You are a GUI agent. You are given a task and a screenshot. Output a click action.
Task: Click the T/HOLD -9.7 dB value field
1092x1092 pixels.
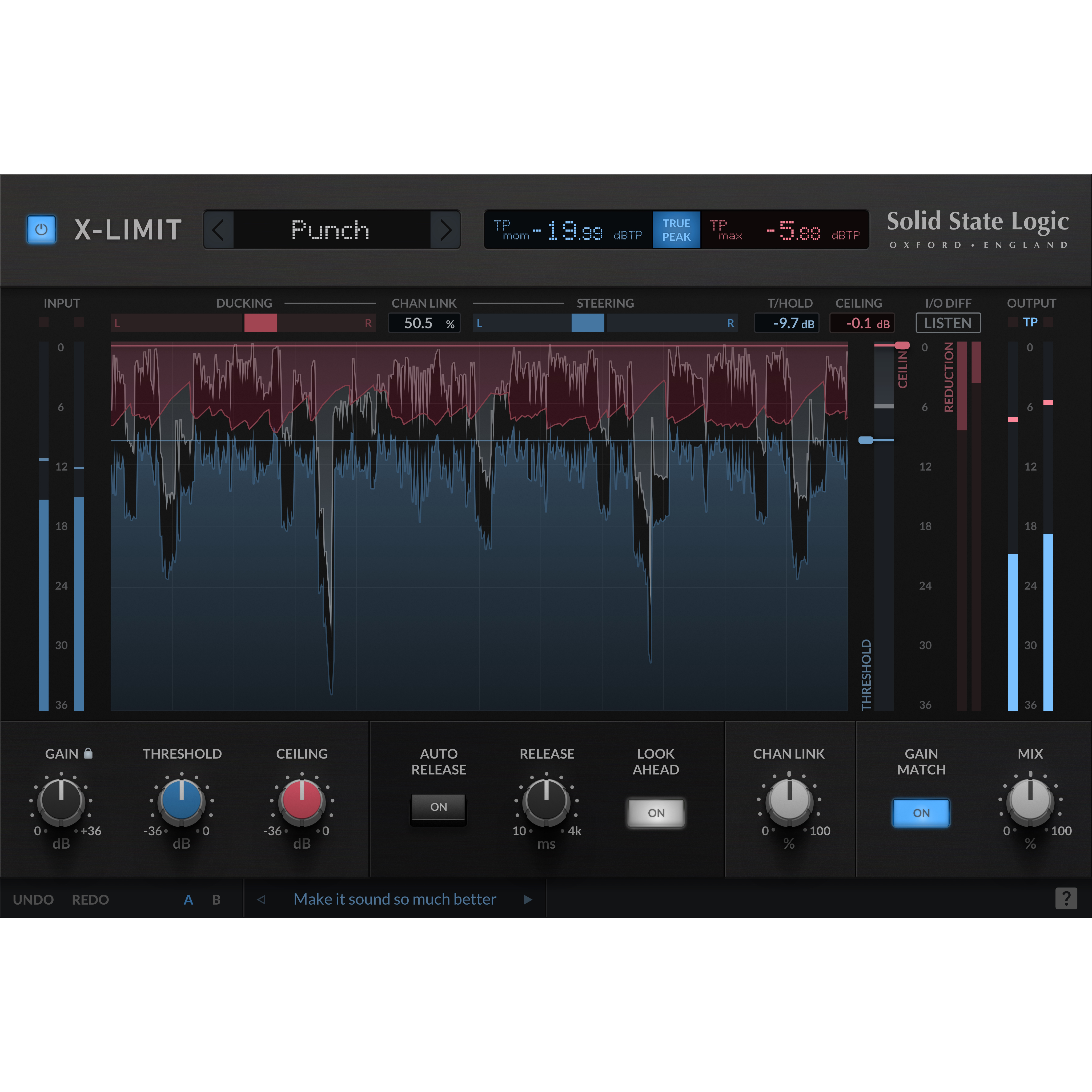pos(786,323)
